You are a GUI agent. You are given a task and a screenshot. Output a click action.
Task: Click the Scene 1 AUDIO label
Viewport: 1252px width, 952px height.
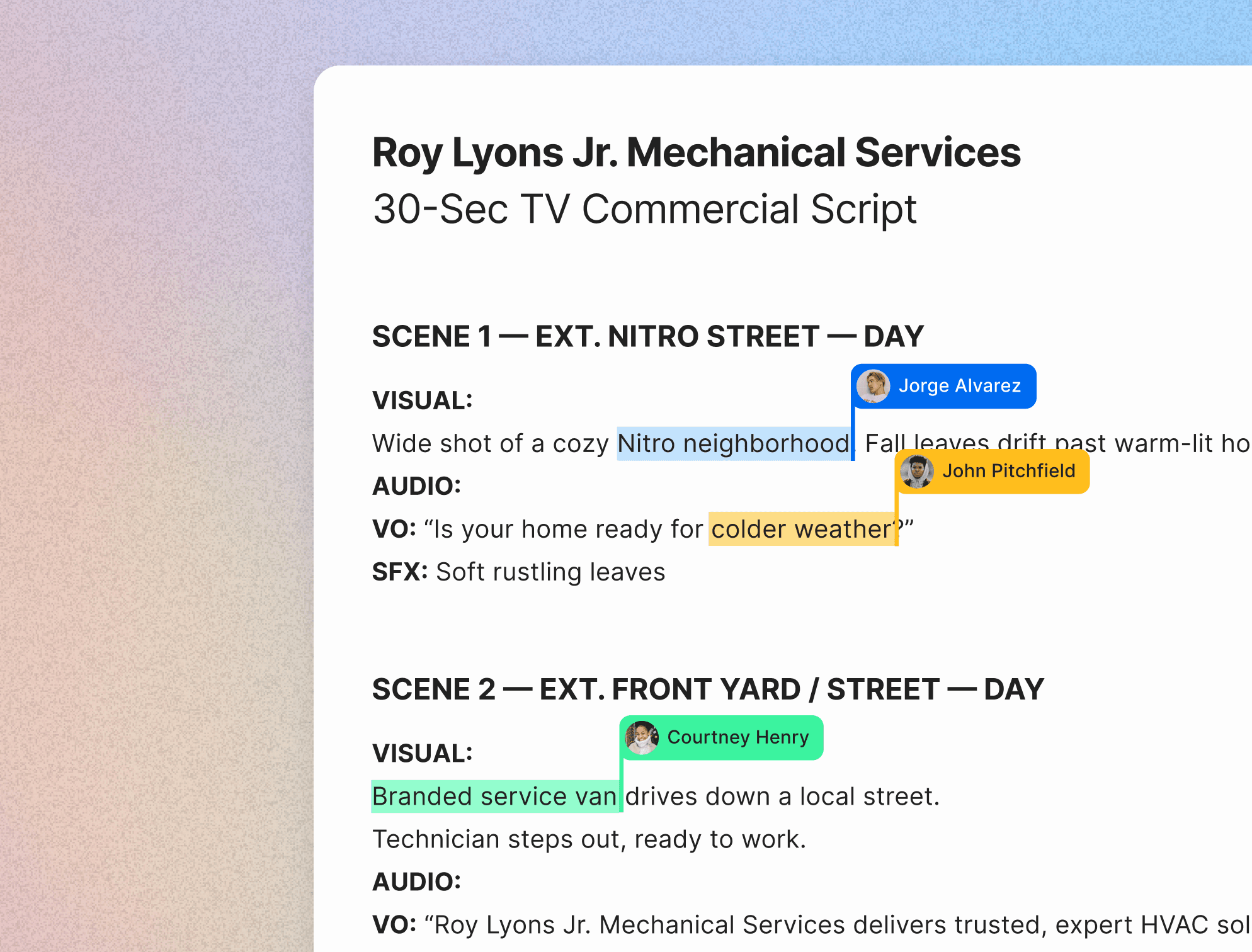tap(416, 486)
